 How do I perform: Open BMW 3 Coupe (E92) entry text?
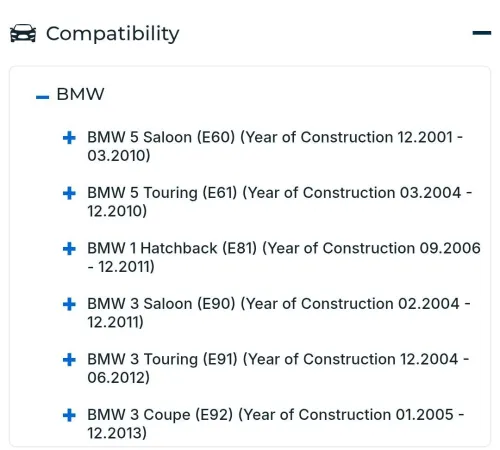click(x=276, y=424)
